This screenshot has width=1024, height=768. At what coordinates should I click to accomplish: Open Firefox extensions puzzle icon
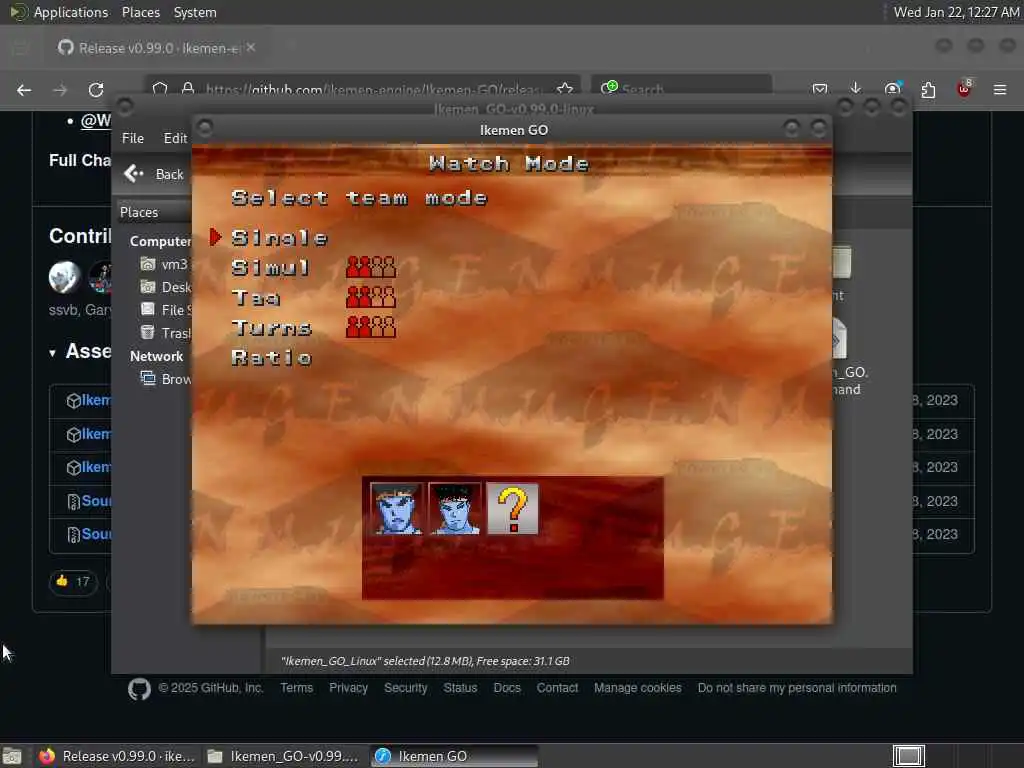coord(928,89)
